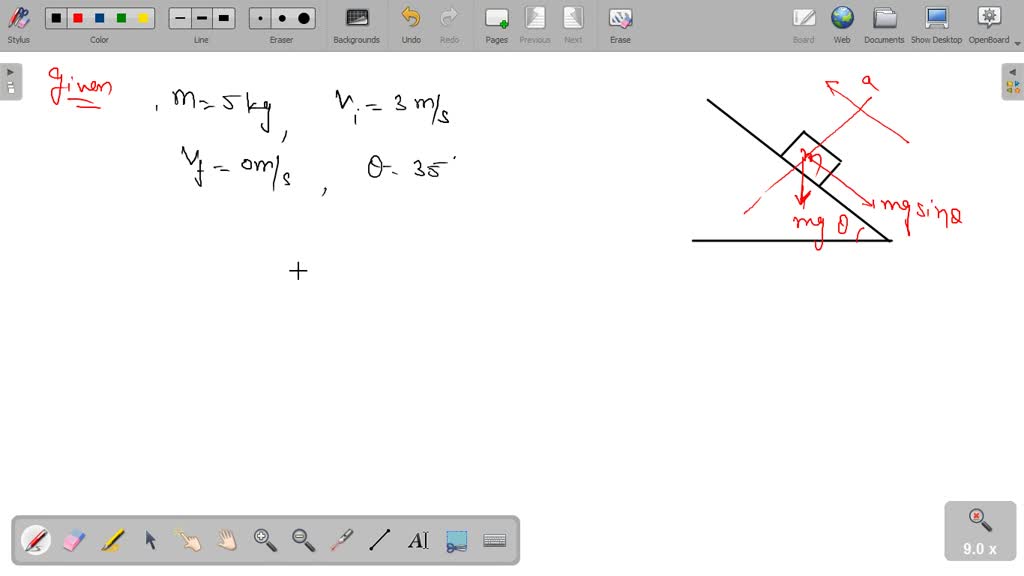Activate the Laser pointer tool
The width and height of the screenshot is (1024, 576).
click(340, 540)
